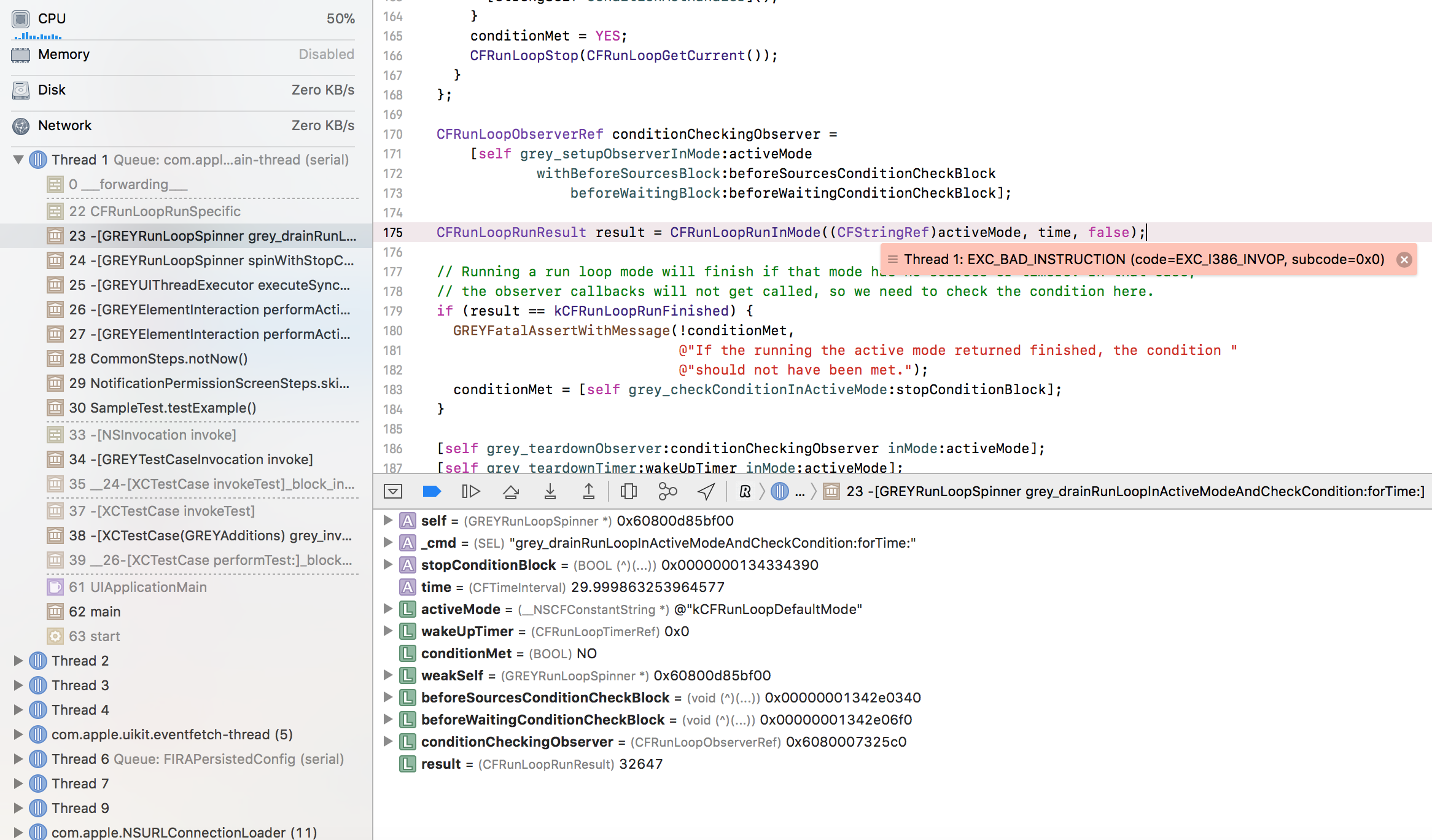Expand Thread 4 disclosure triangle
1432x840 pixels.
click(18, 710)
